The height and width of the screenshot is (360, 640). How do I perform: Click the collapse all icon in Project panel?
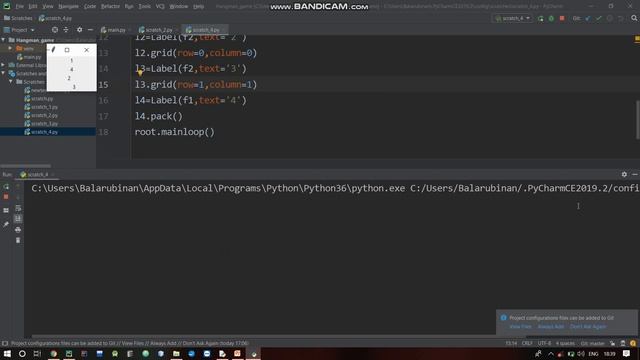[x=66, y=30]
